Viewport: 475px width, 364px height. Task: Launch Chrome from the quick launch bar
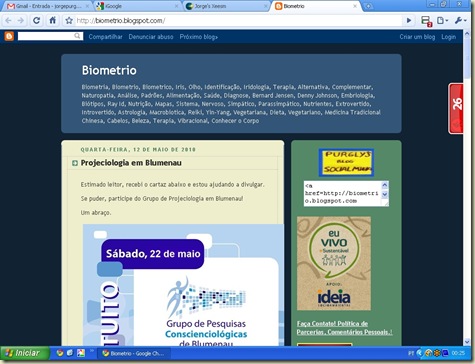(x=60, y=353)
